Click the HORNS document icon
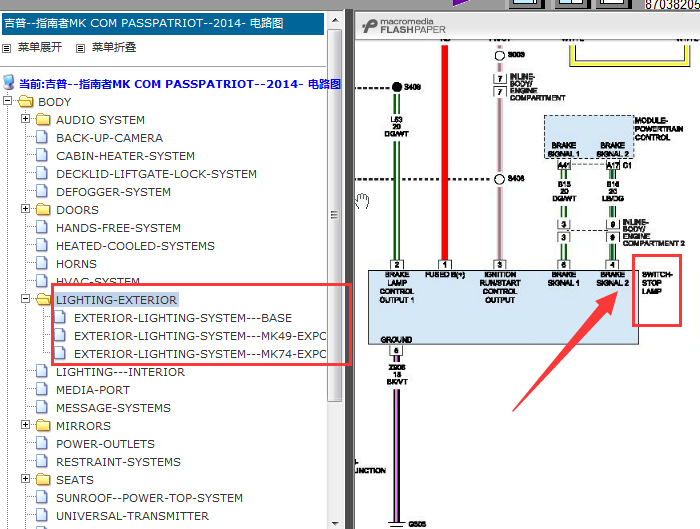The image size is (700, 529). click(x=42, y=263)
